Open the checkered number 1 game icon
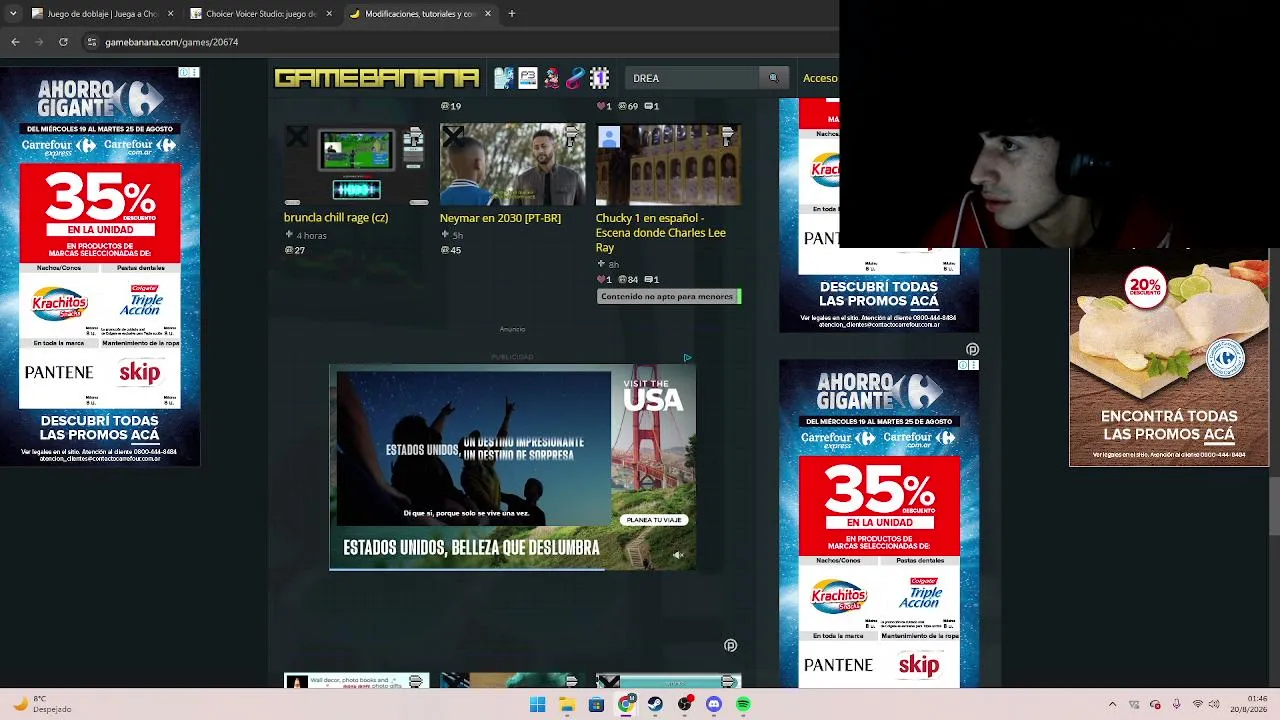This screenshot has width=1280, height=720. 599,78
